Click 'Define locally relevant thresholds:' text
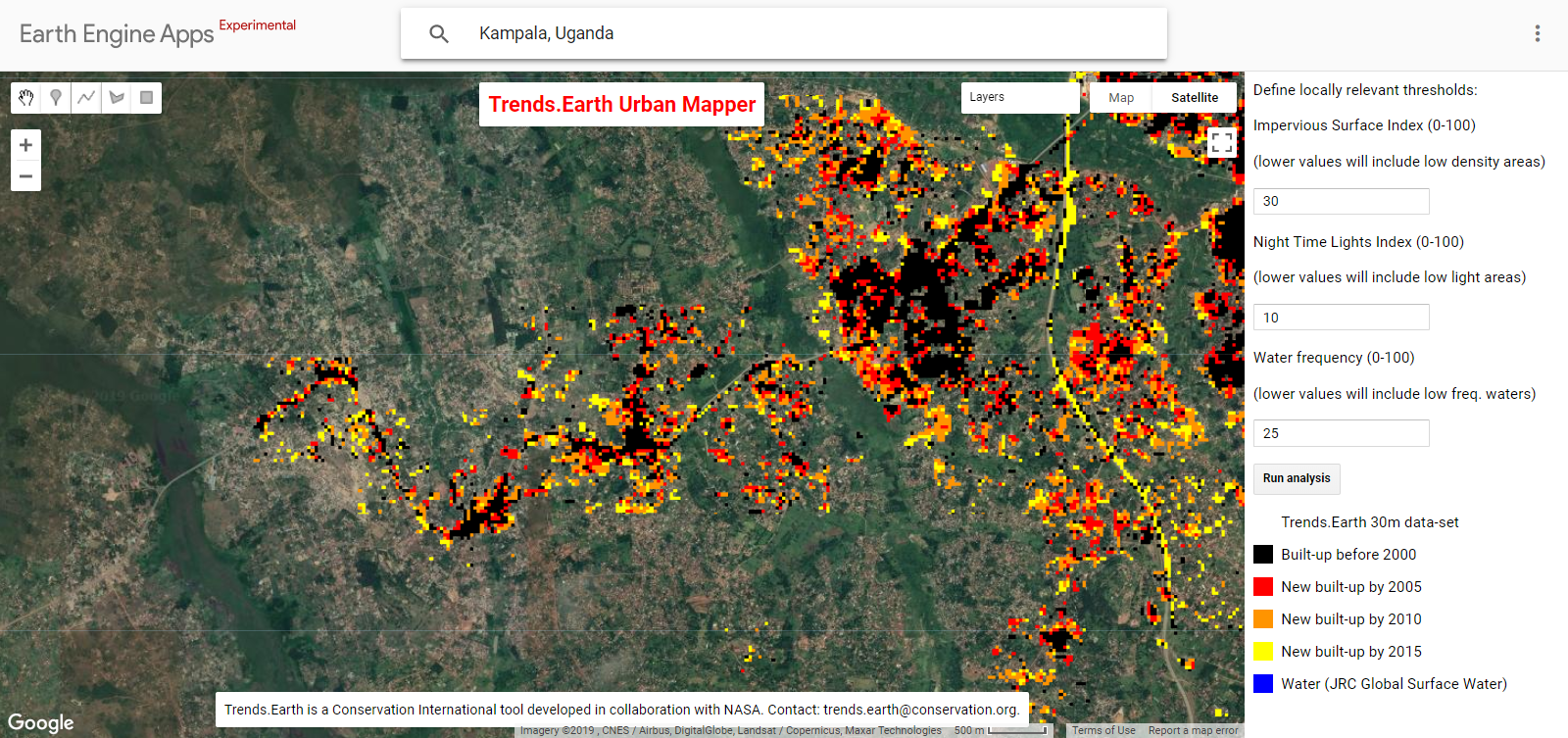 [x=1365, y=90]
